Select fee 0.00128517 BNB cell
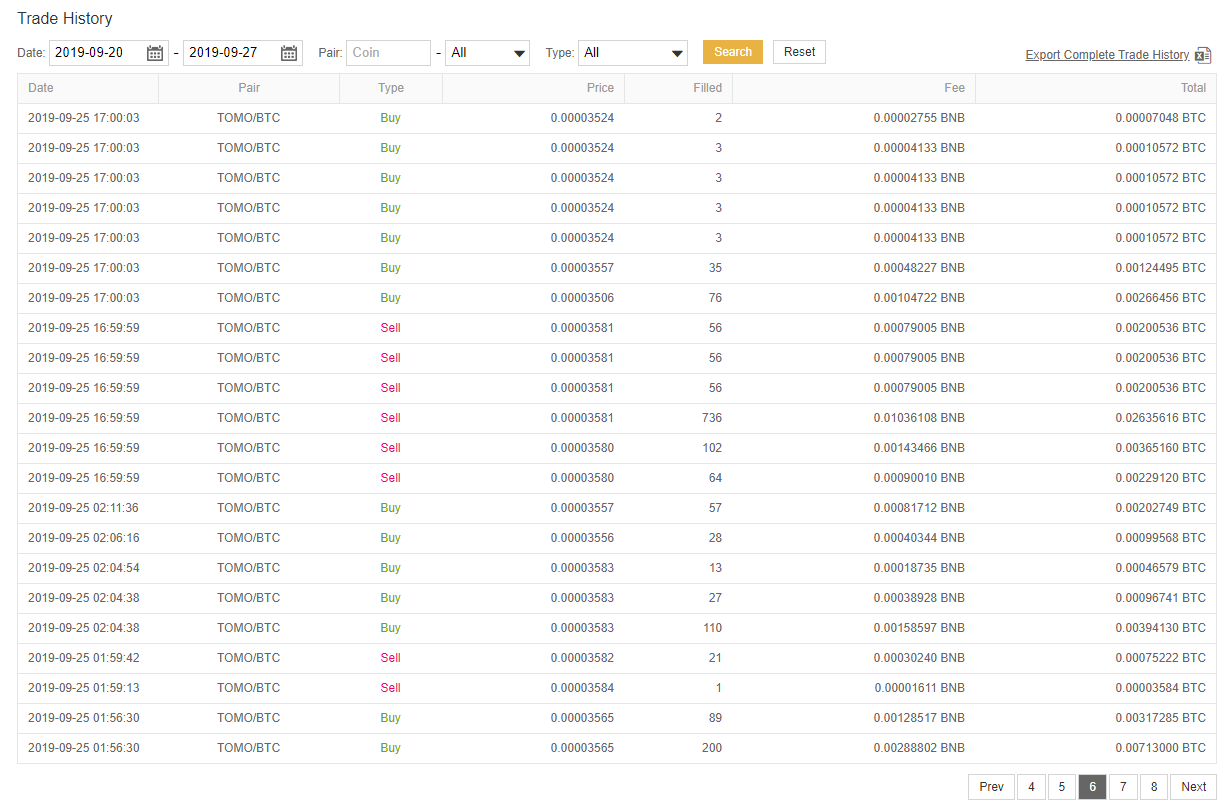Image resolution: width=1228 pixels, height=807 pixels. point(919,718)
